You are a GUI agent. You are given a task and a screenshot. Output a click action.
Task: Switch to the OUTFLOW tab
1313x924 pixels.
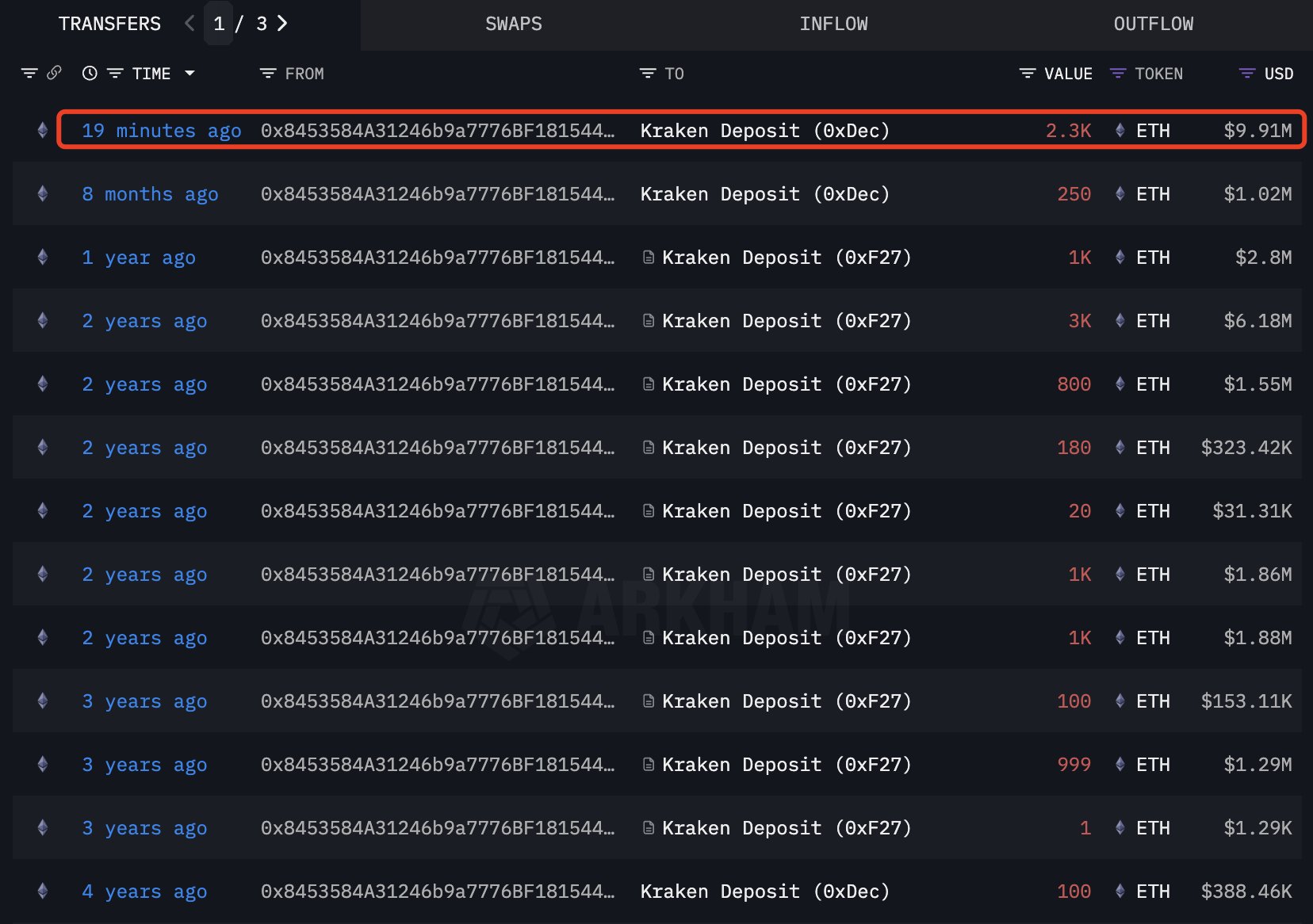click(1154, 24)
